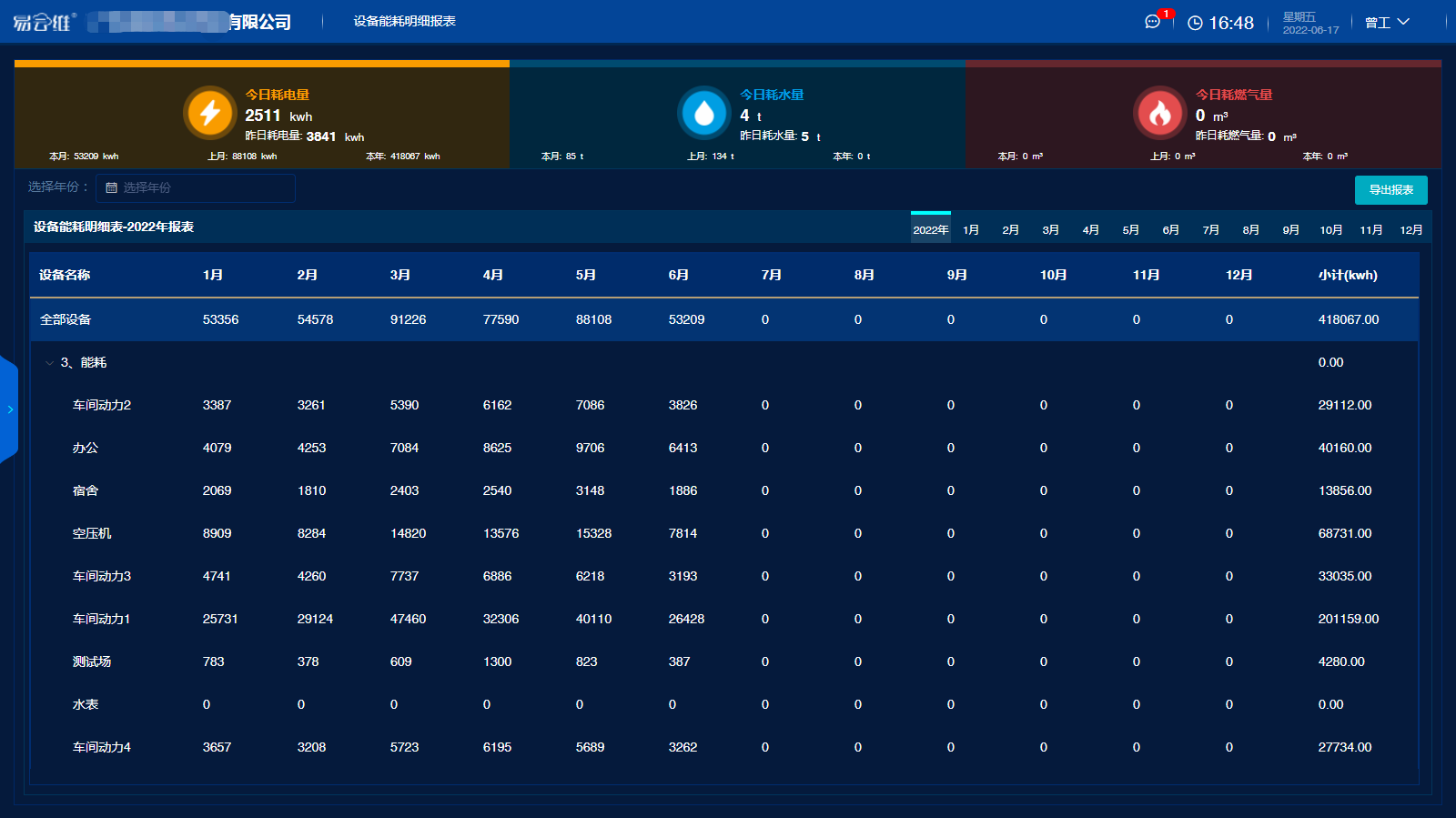This screenshot has height=818, width=1456.
Task: Click the 导出报表 export button
Action: point(1390,190)
